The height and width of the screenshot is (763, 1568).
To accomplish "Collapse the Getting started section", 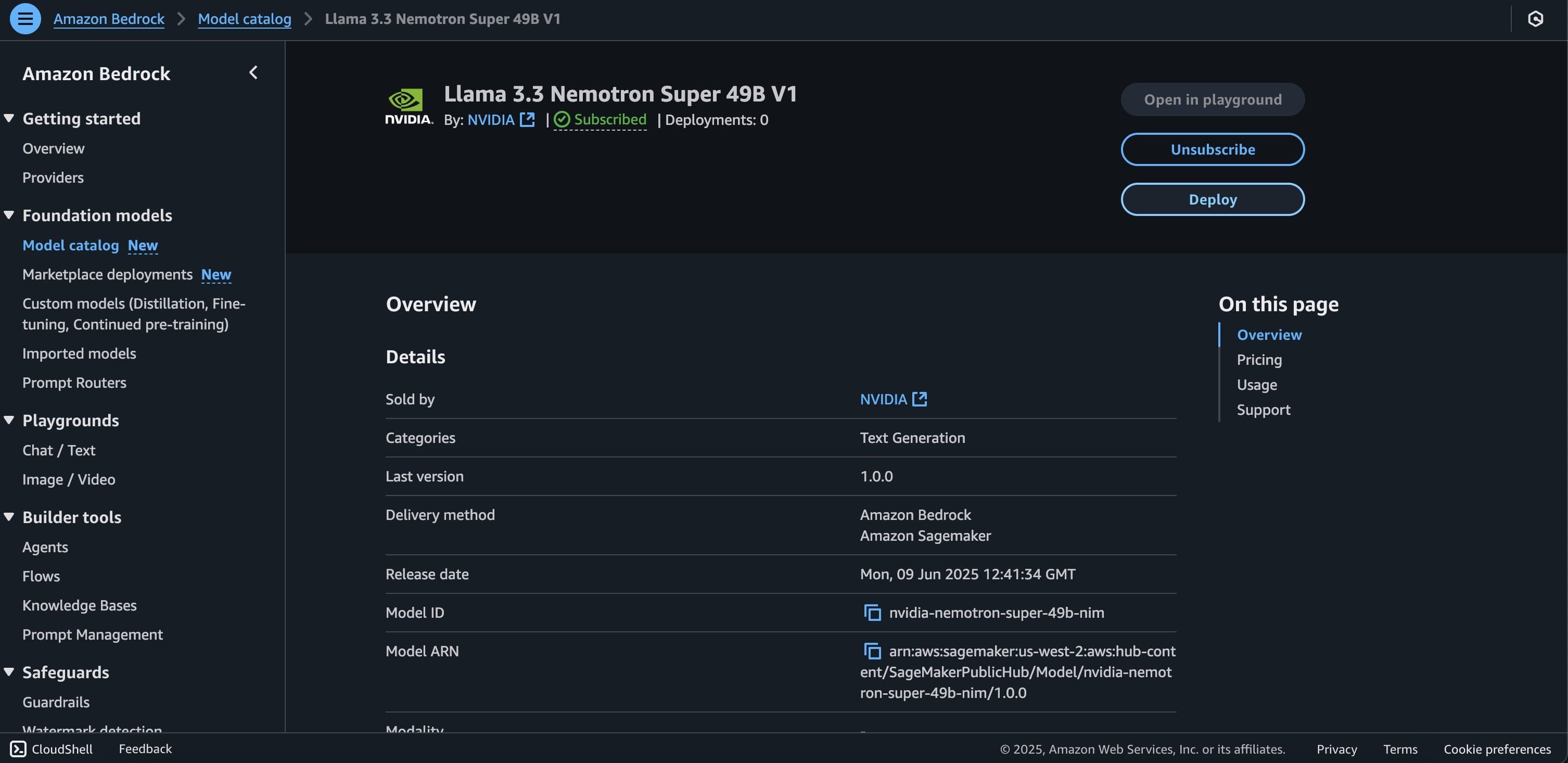I will 9,118.
